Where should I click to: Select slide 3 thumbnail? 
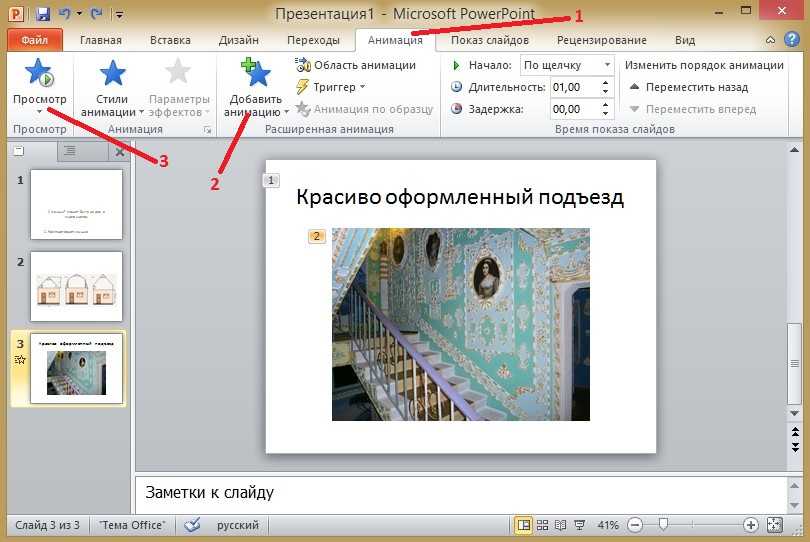tap(76, 368)
